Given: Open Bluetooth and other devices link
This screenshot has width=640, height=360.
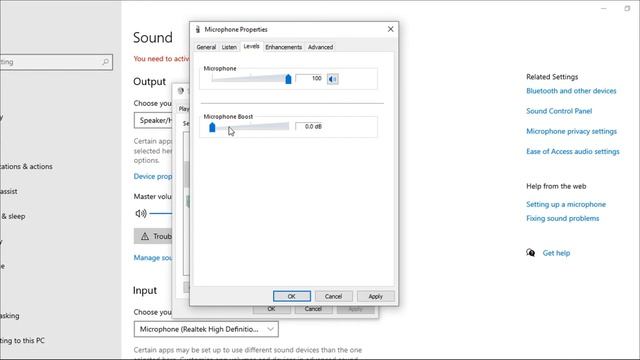Looking at the screenshot, I should point(571,91).
